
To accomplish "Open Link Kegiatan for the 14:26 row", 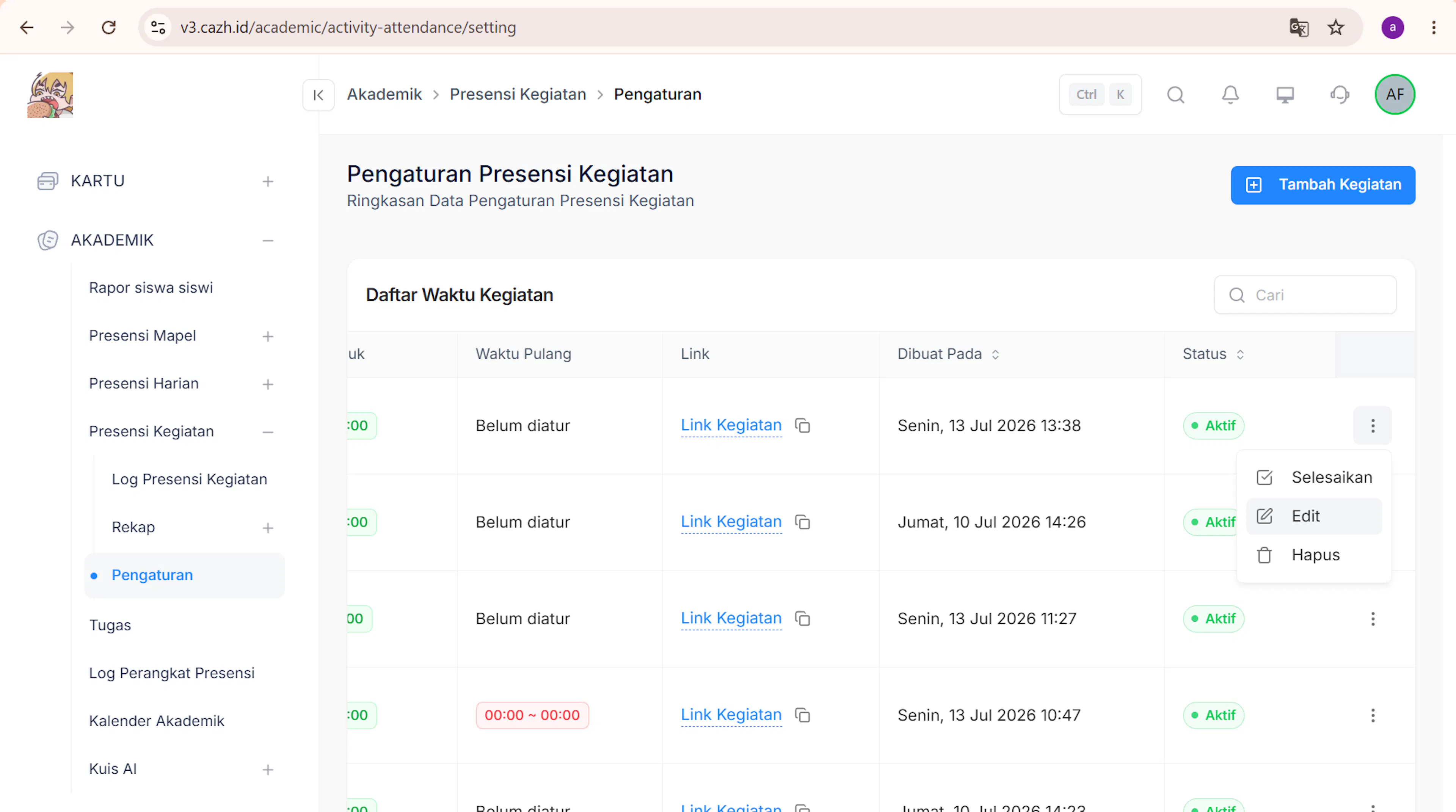I will (731, 522).
